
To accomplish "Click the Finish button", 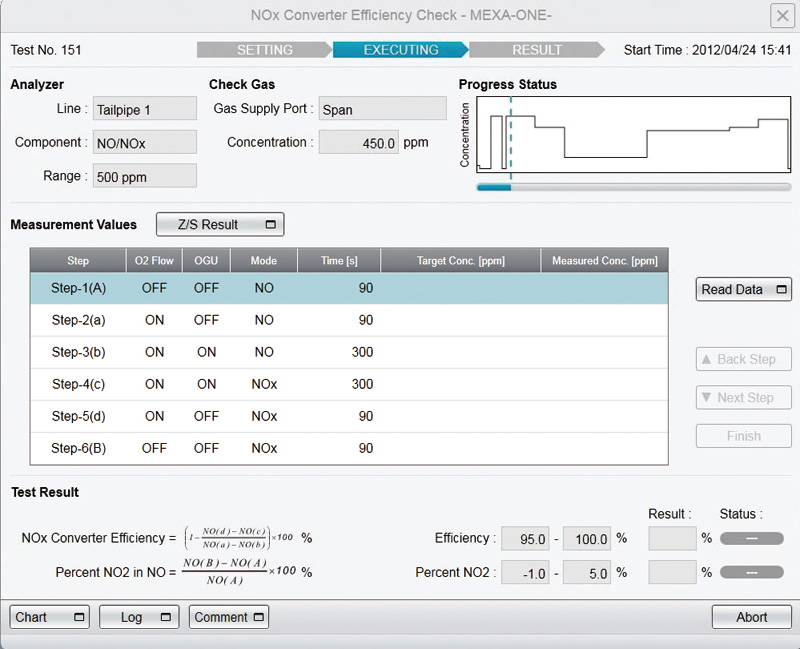I will pyautogui.click(x=743, y=436).
